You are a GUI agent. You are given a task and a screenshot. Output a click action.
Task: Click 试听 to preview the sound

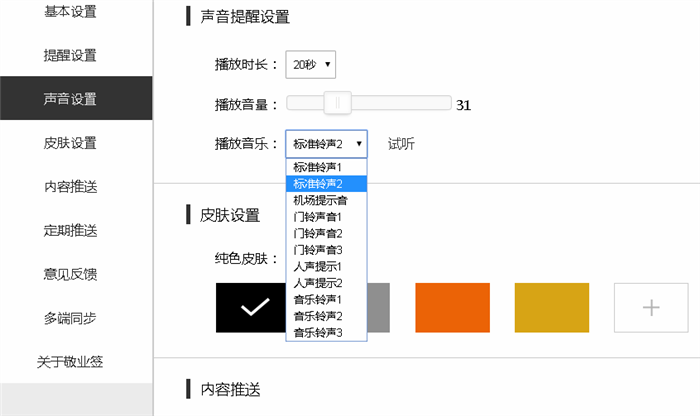point(401,144)
